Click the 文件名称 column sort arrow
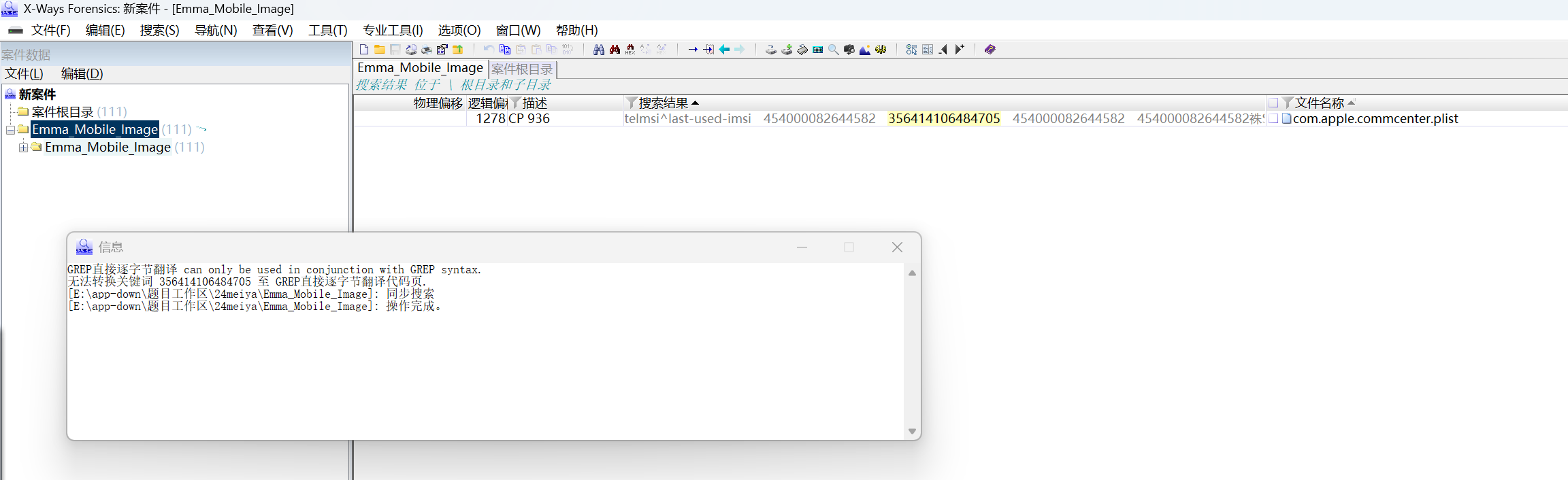 (1352, 103)
